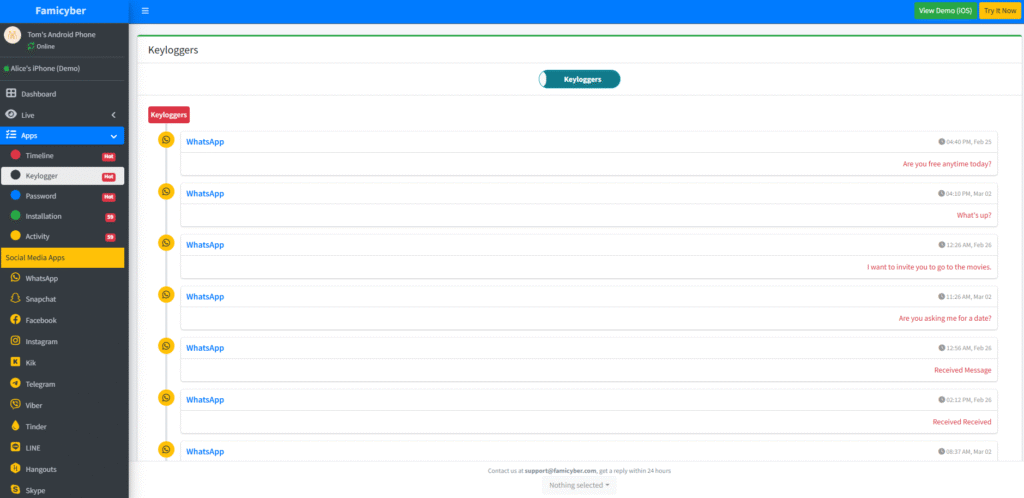Toggle the Keyloggers pill switch
This screenshot has height=498, width=1024.
click(579, 80)
